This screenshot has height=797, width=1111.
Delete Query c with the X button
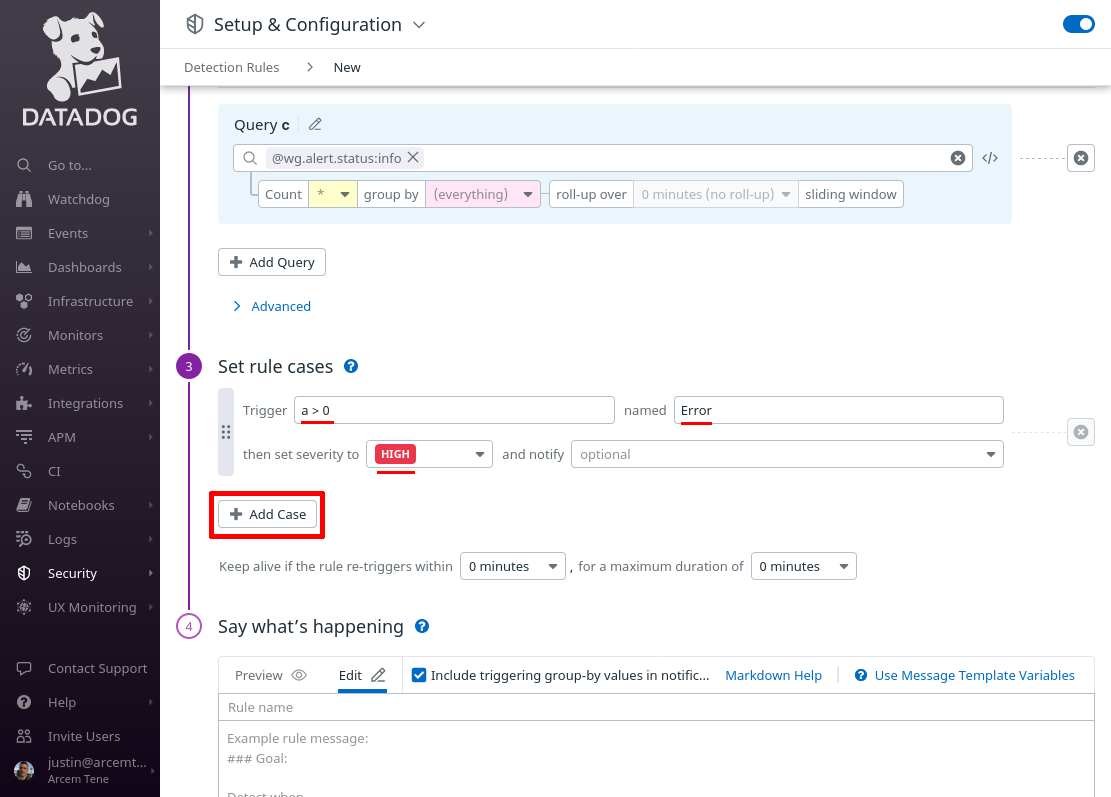(1081, 158)
